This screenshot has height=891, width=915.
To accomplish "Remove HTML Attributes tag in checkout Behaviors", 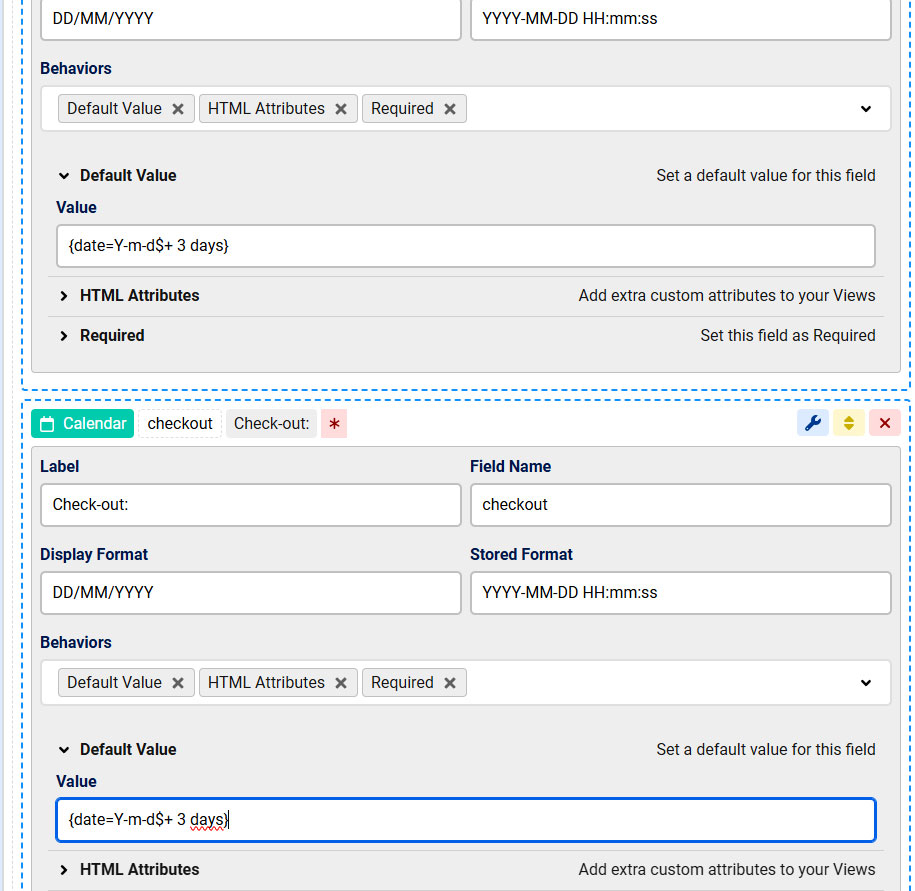I will coord(341,683).
